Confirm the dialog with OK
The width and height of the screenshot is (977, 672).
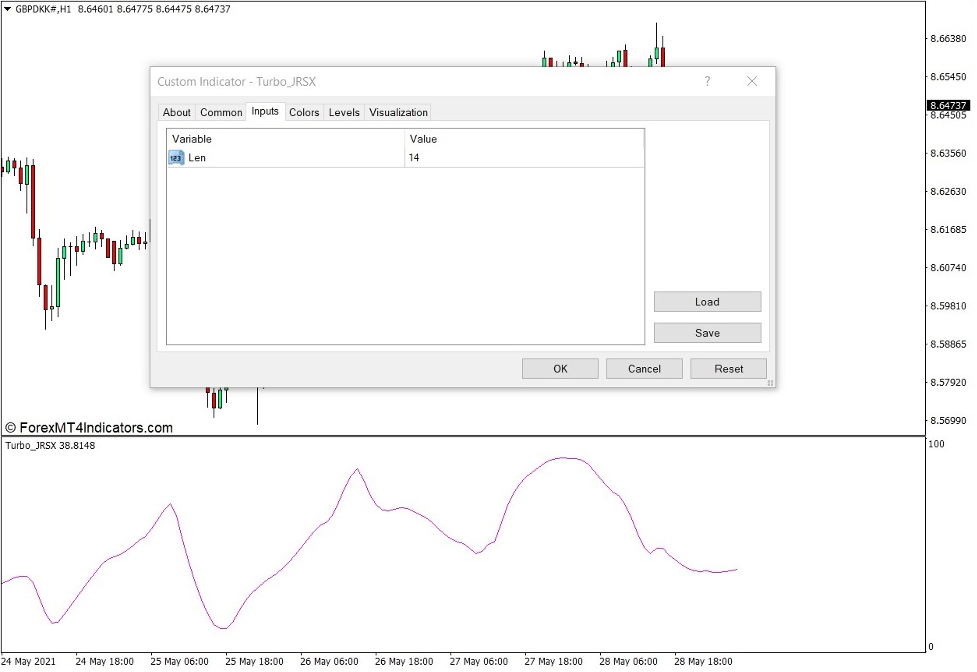coord(560,369)
